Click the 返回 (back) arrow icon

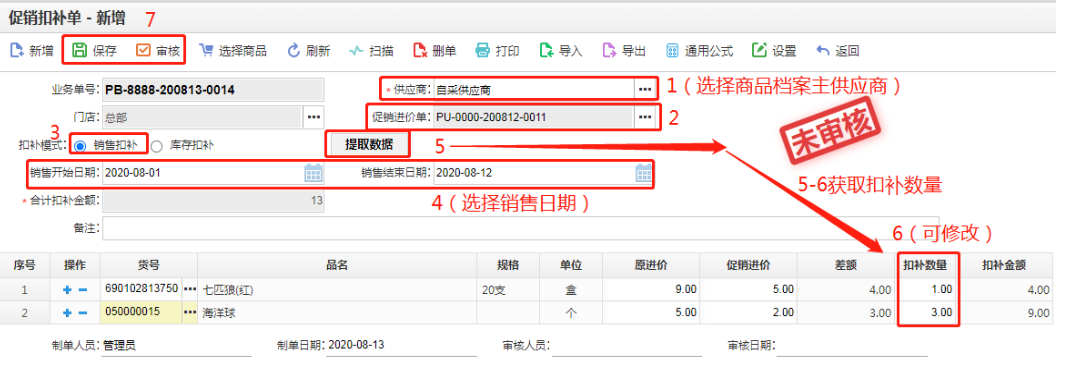pyautogui.click(x=823, y=50)
